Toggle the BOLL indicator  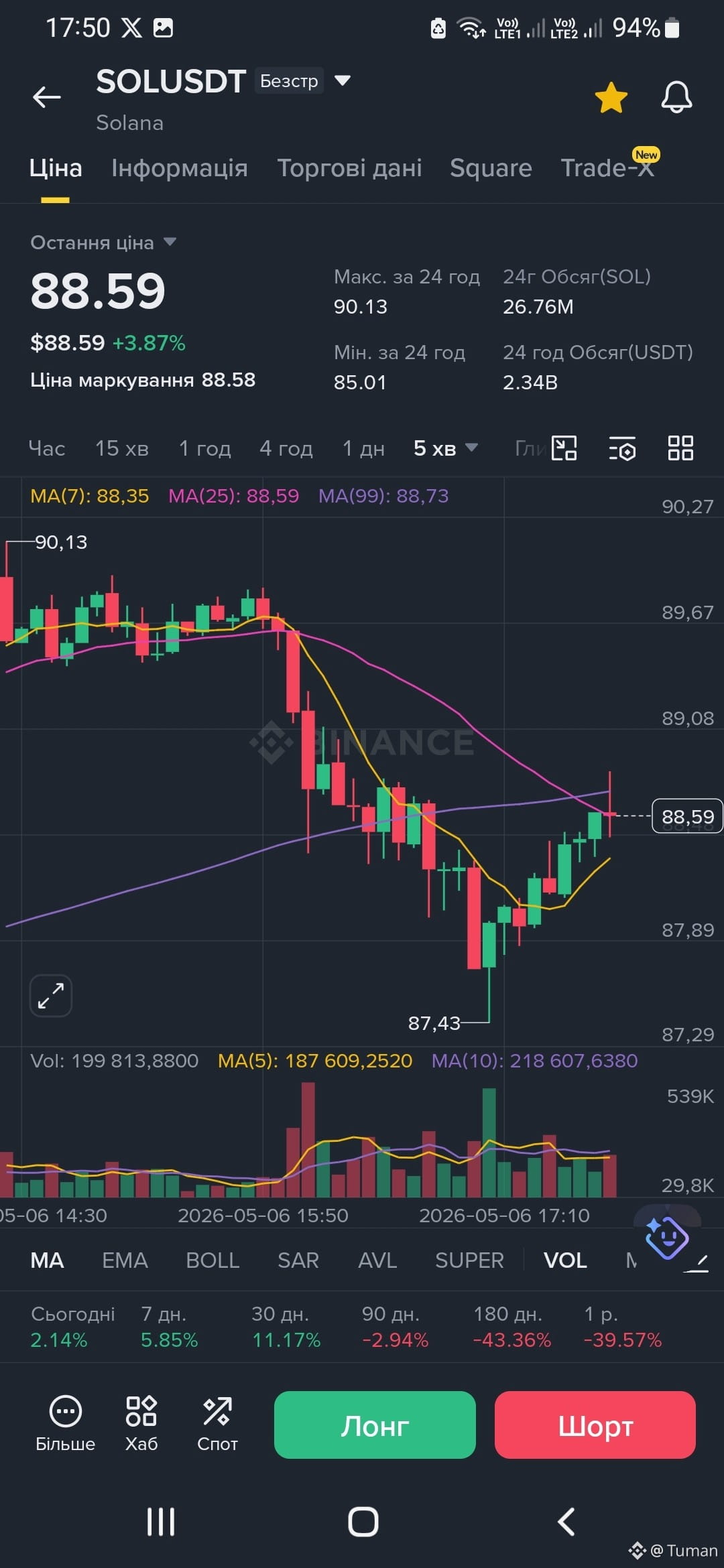pos(213,1260)
